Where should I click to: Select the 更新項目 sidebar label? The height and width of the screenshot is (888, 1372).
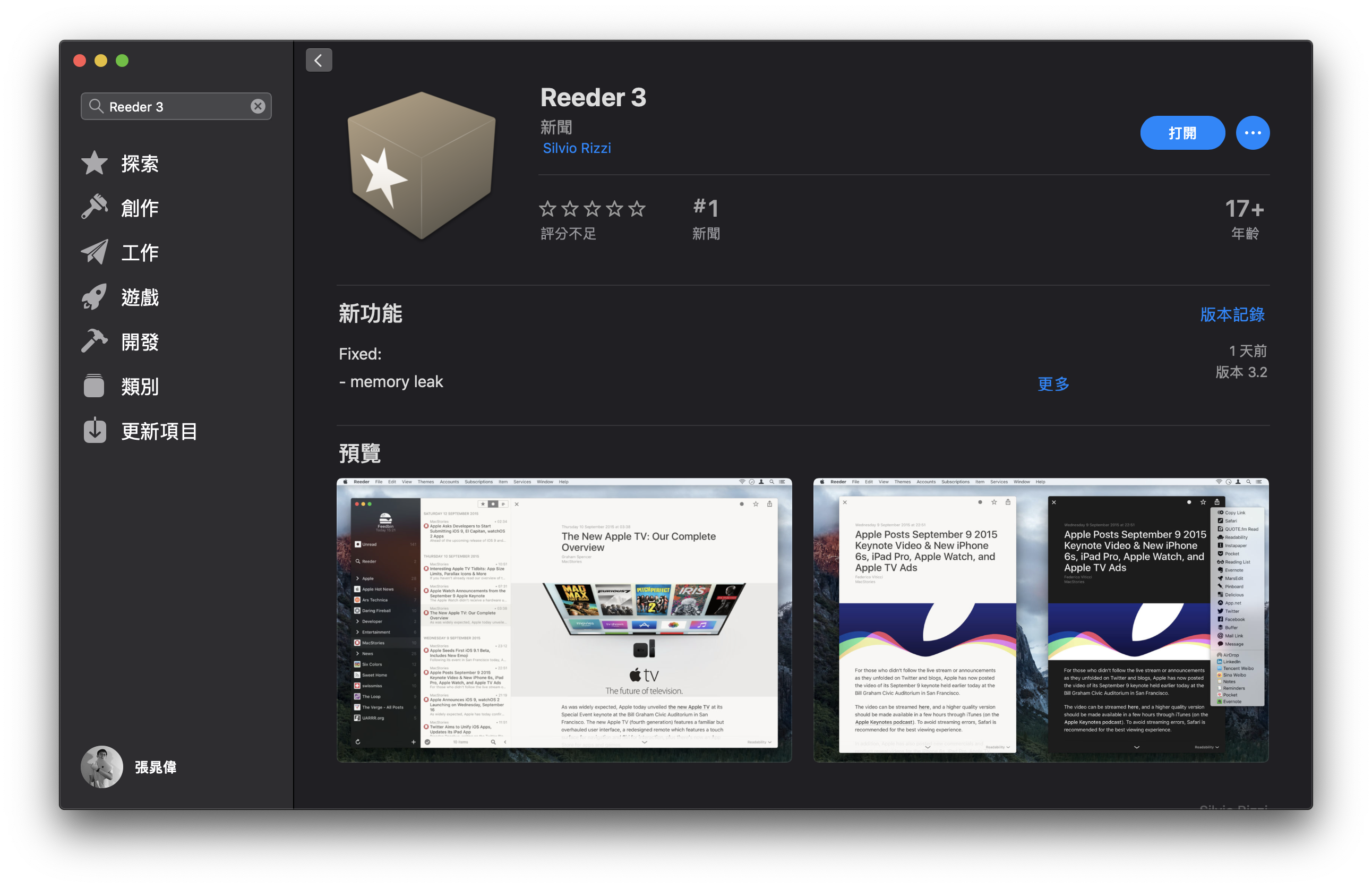160,431
